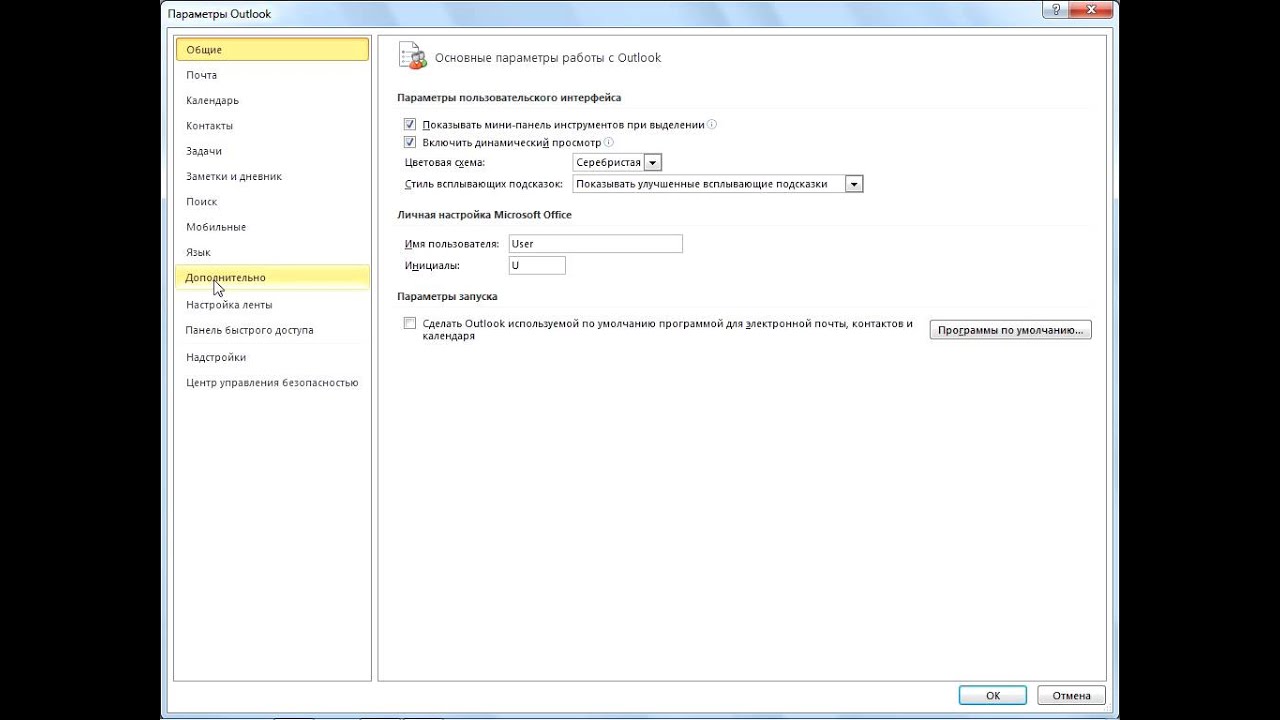Select the Язык category

(272, 252)
